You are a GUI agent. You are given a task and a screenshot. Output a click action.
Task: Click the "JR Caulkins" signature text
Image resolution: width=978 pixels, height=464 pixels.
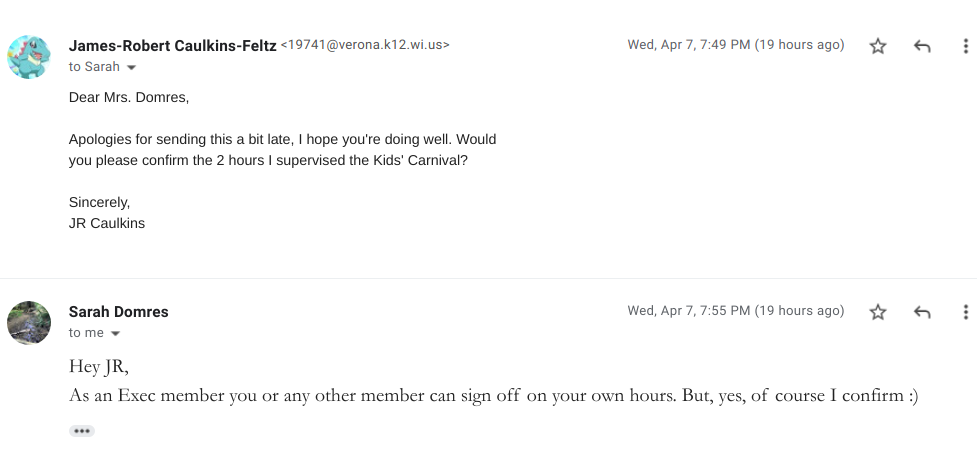[107, 223]
